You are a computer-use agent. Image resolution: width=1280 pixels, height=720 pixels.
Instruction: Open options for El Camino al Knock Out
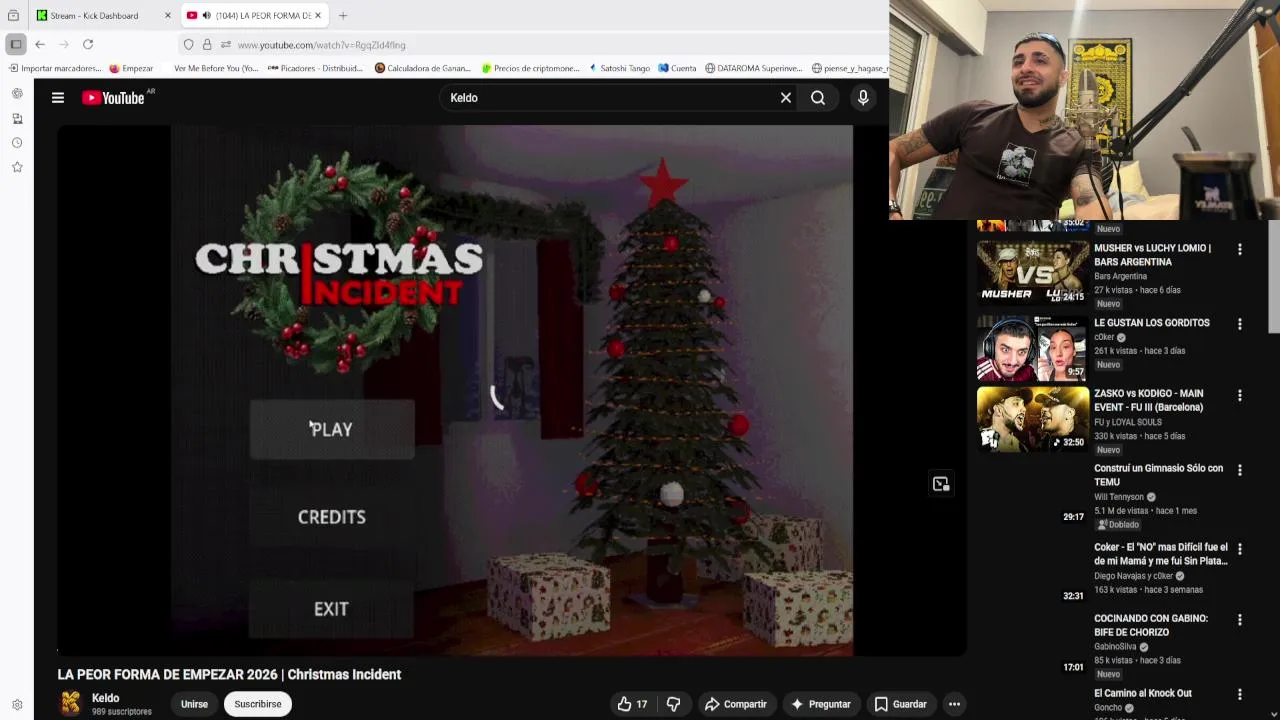pos(1240,694)
